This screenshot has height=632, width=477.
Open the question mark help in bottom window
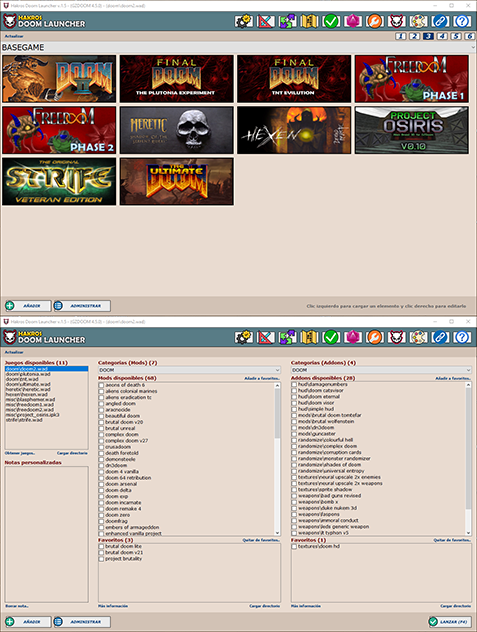coord(462,337)
